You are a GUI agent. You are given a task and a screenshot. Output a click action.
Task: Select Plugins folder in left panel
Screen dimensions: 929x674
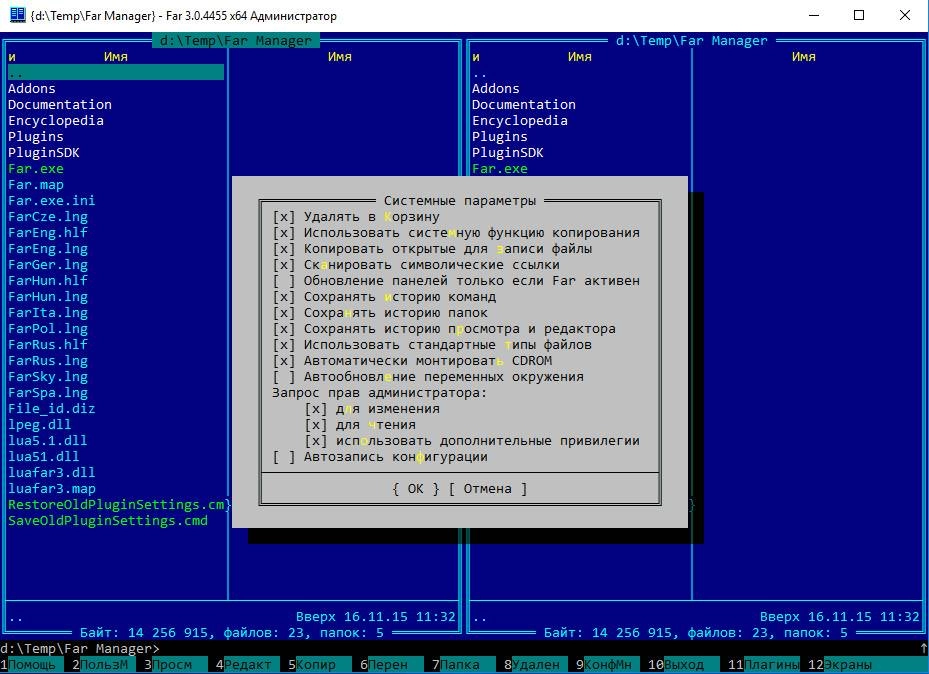click(36, 137)
